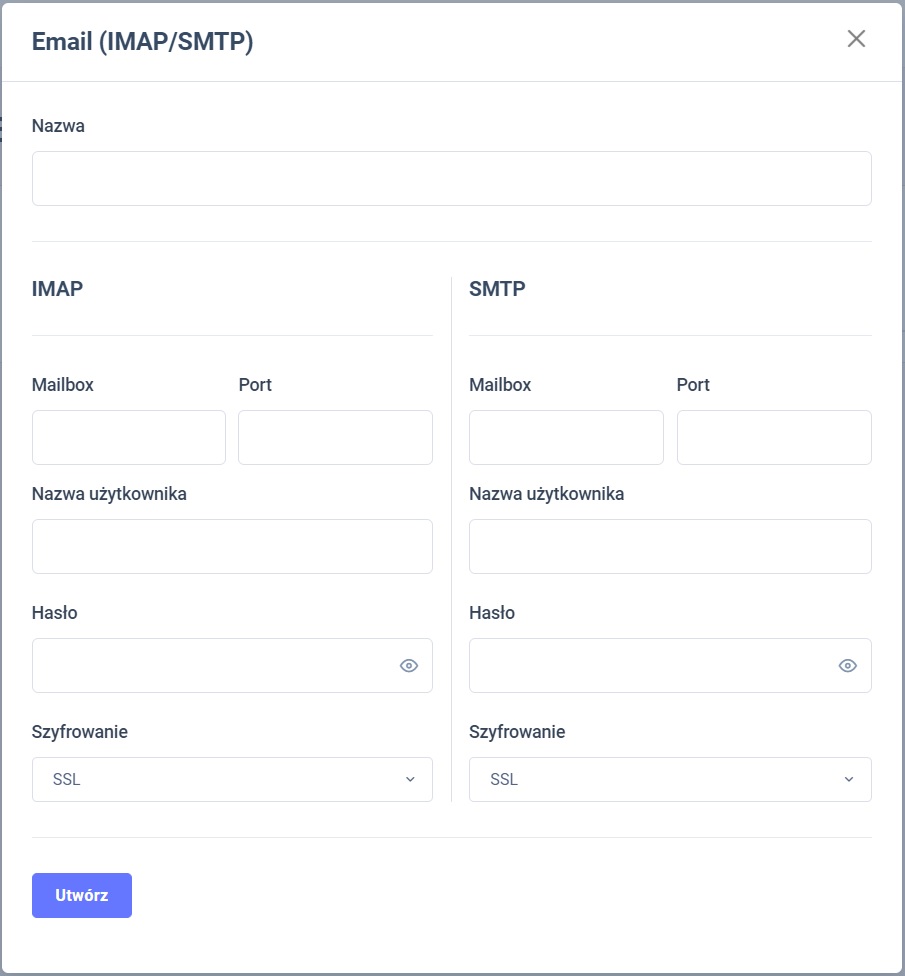Click the Email (IMAP/SMTP) dialog title

tap(142, 42)
